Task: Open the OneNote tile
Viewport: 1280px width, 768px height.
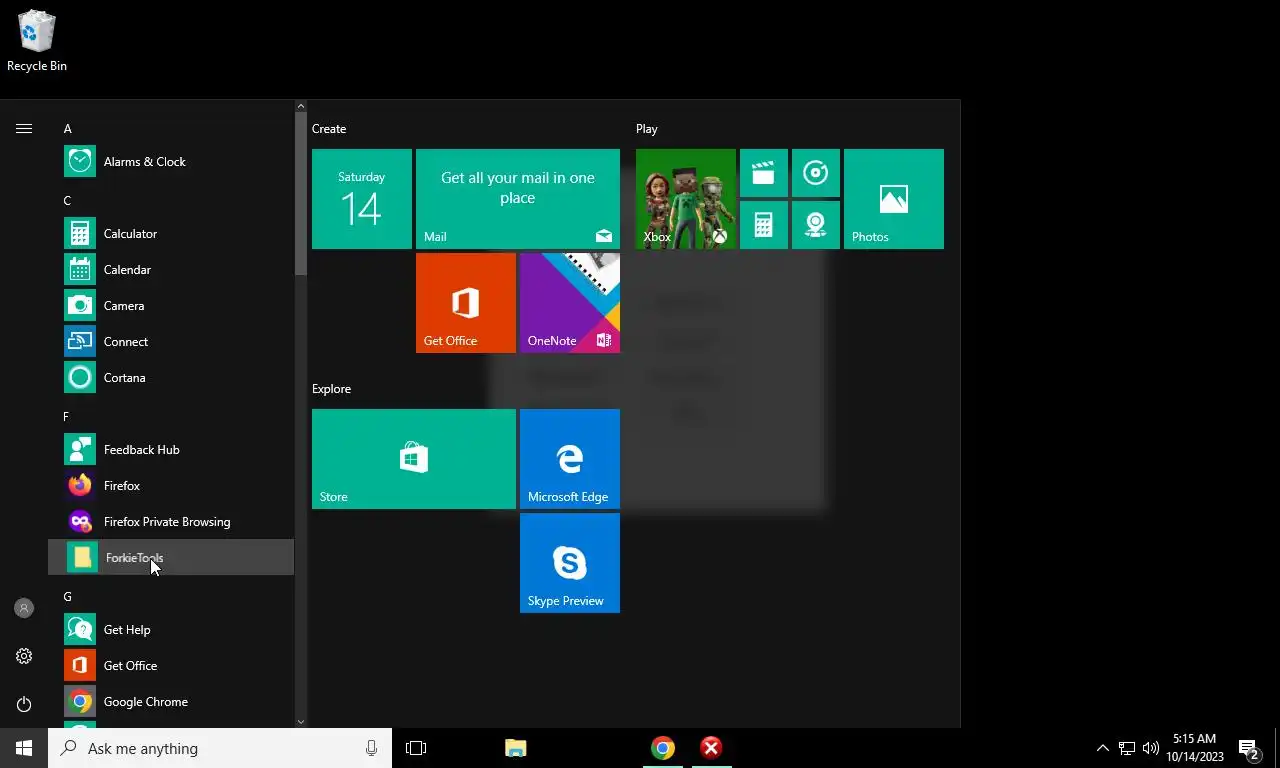Action: click(570, 303)
